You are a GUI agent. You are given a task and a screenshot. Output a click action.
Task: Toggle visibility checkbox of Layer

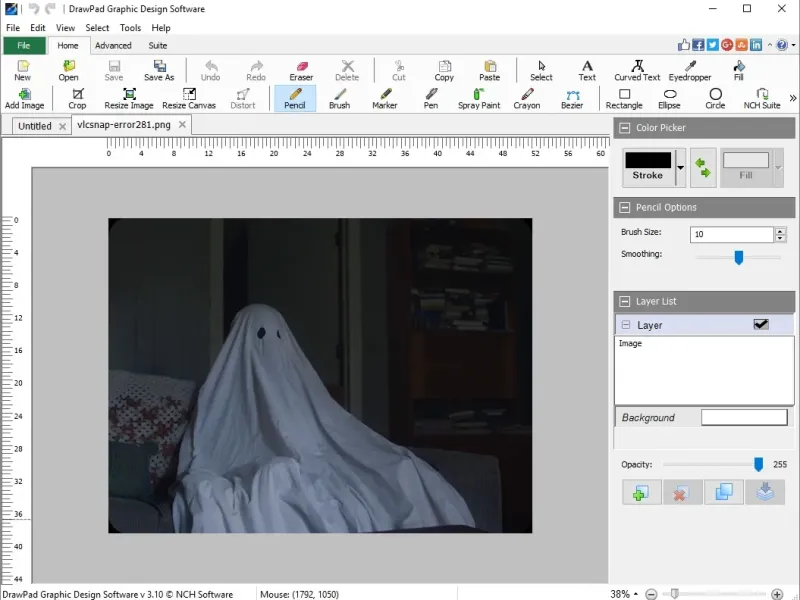click(761, 324)
